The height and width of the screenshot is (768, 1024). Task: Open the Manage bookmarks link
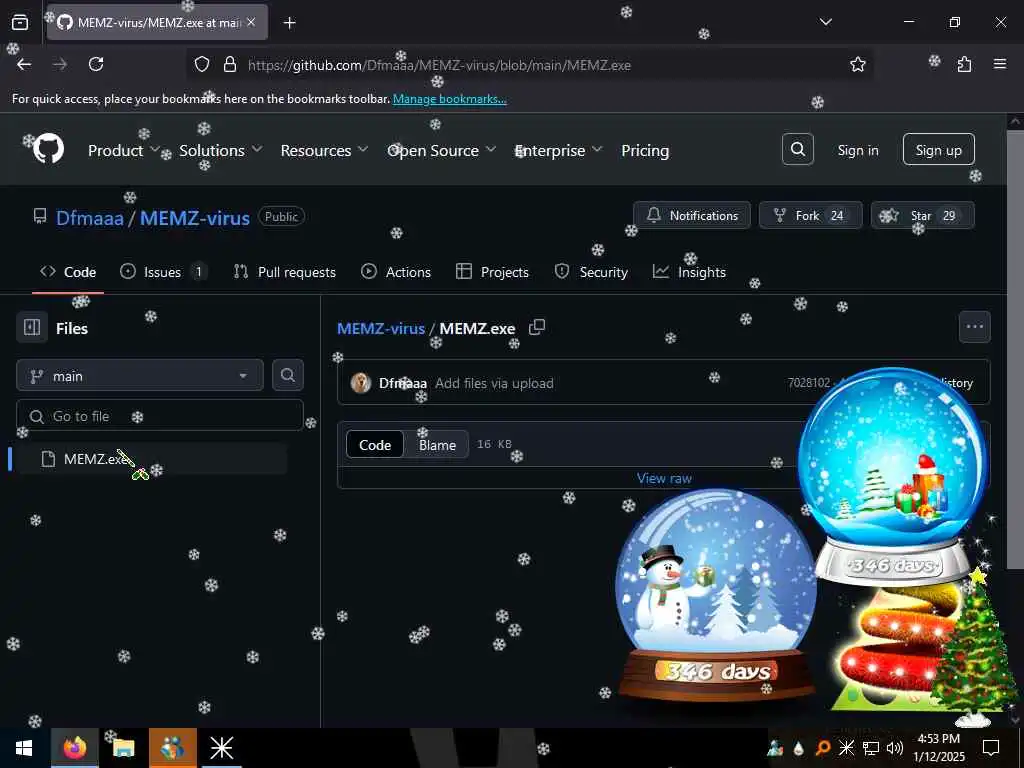(x=449, y=99)
